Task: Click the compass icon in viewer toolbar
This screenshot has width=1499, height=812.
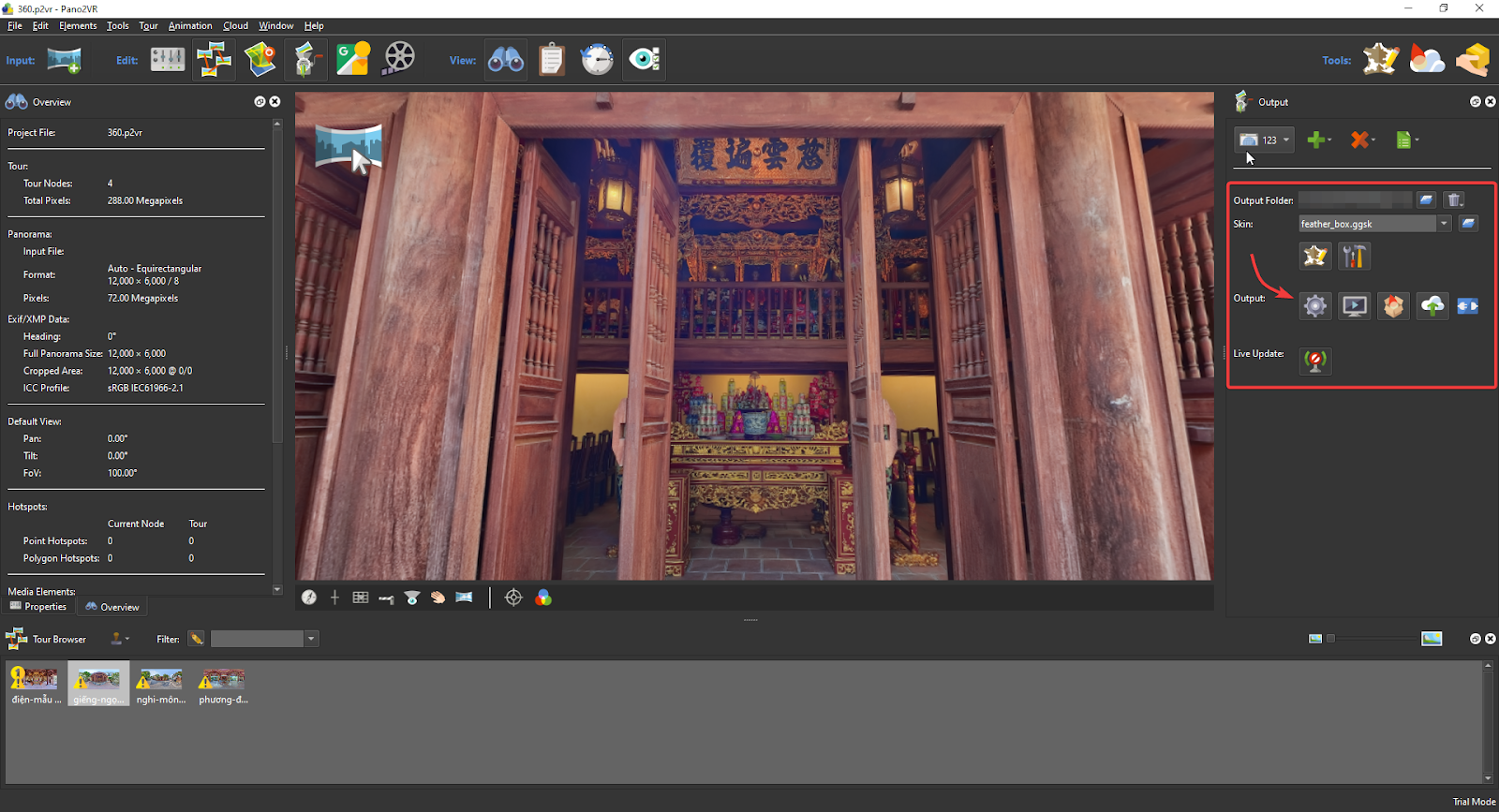Action: 309,598
